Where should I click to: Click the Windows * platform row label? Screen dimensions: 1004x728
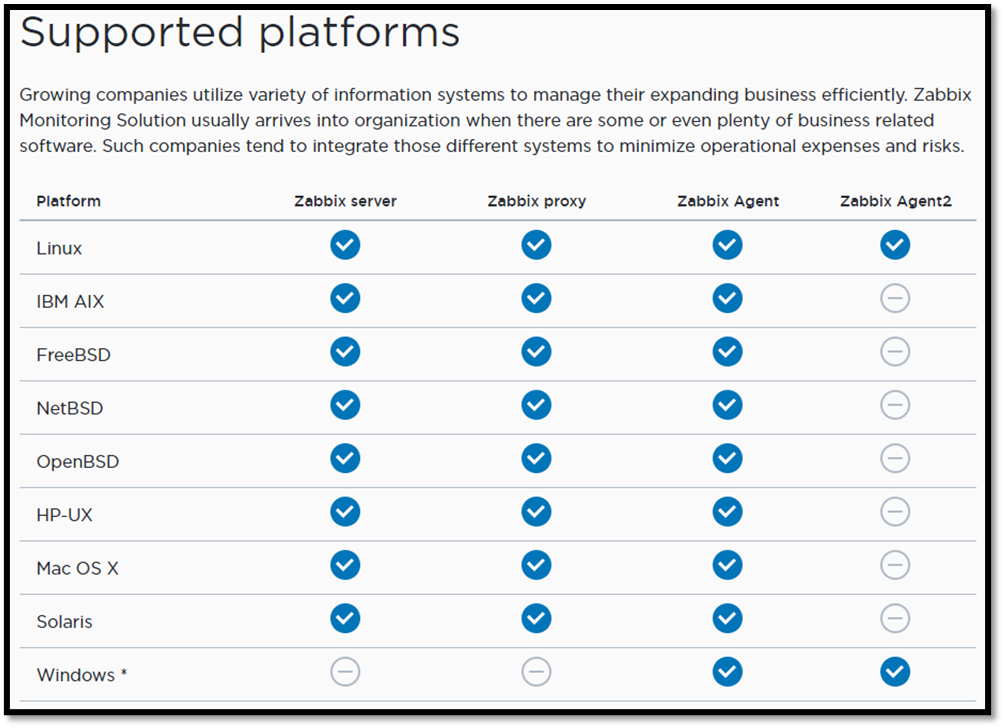[82, 675]
